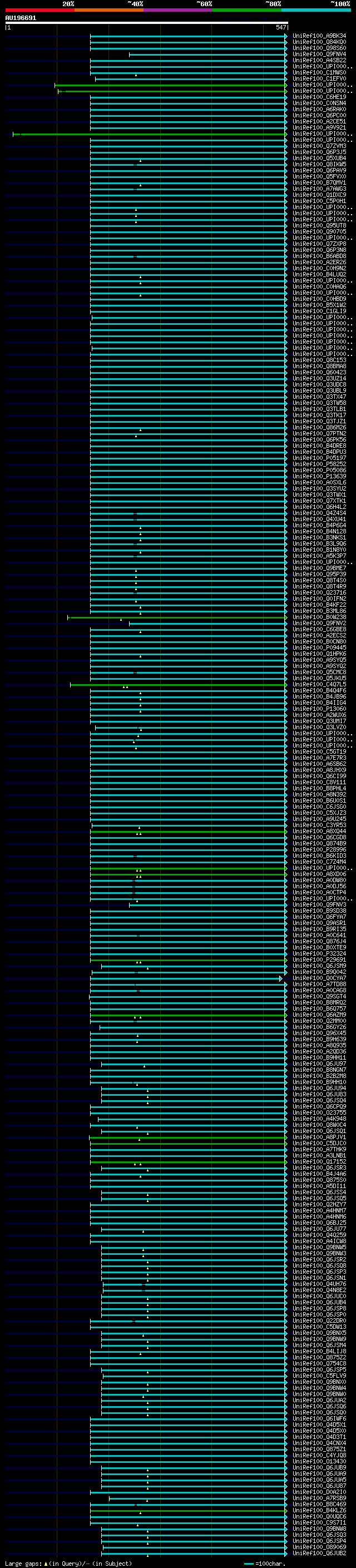The width and height of the screenshot is (356, 1568).
Task: Select hit UniRef100_Q6PC00
Action: pos(319,115)
